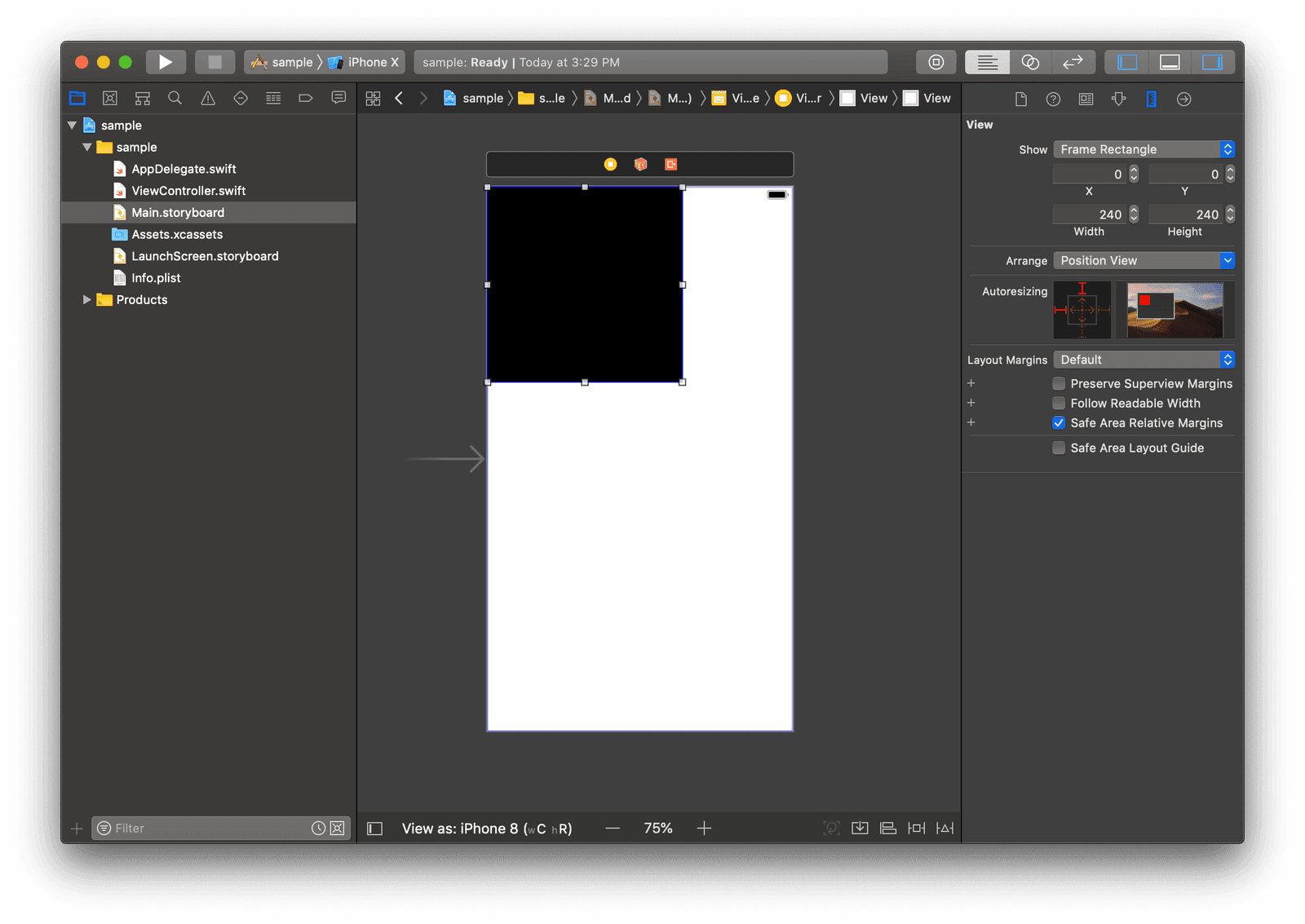Click the Library button in toolbar

(936, 62)
